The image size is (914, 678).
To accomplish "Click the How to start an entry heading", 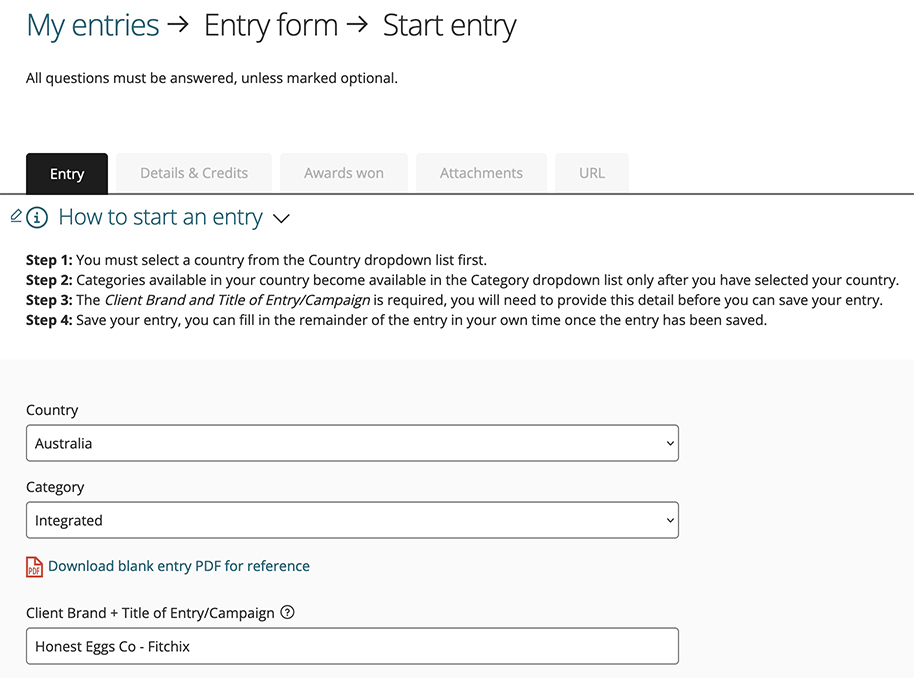I will 160,217.
